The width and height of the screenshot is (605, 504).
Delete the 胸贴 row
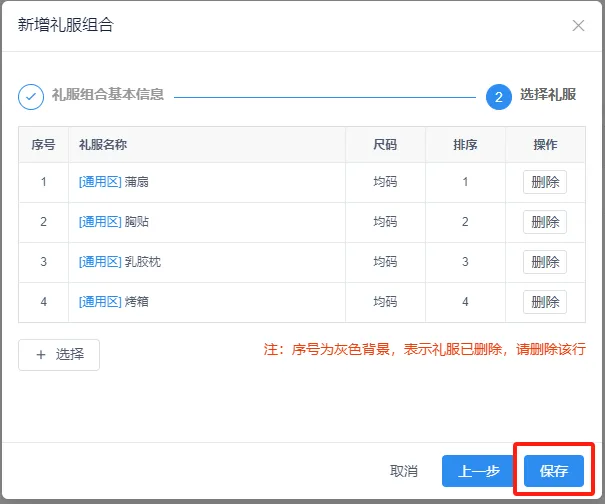[544, 222]
